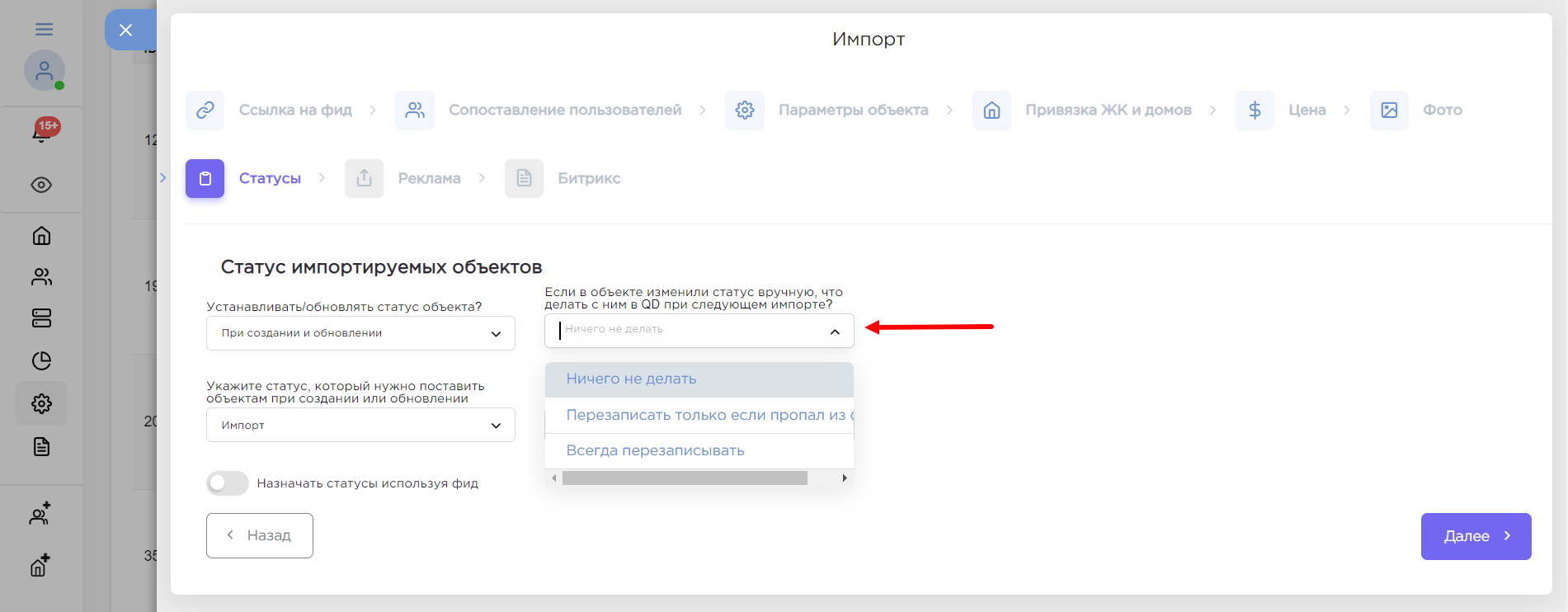Image resolution: width=1568 pixels, height=612 pixels.
Task: Select the photo step image icon
Action: click(x=1389, y=110)
